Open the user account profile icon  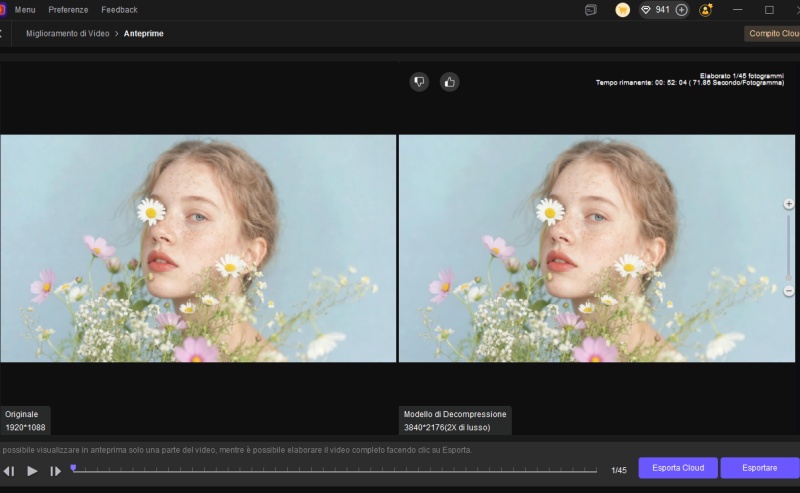tap(706, 10)
